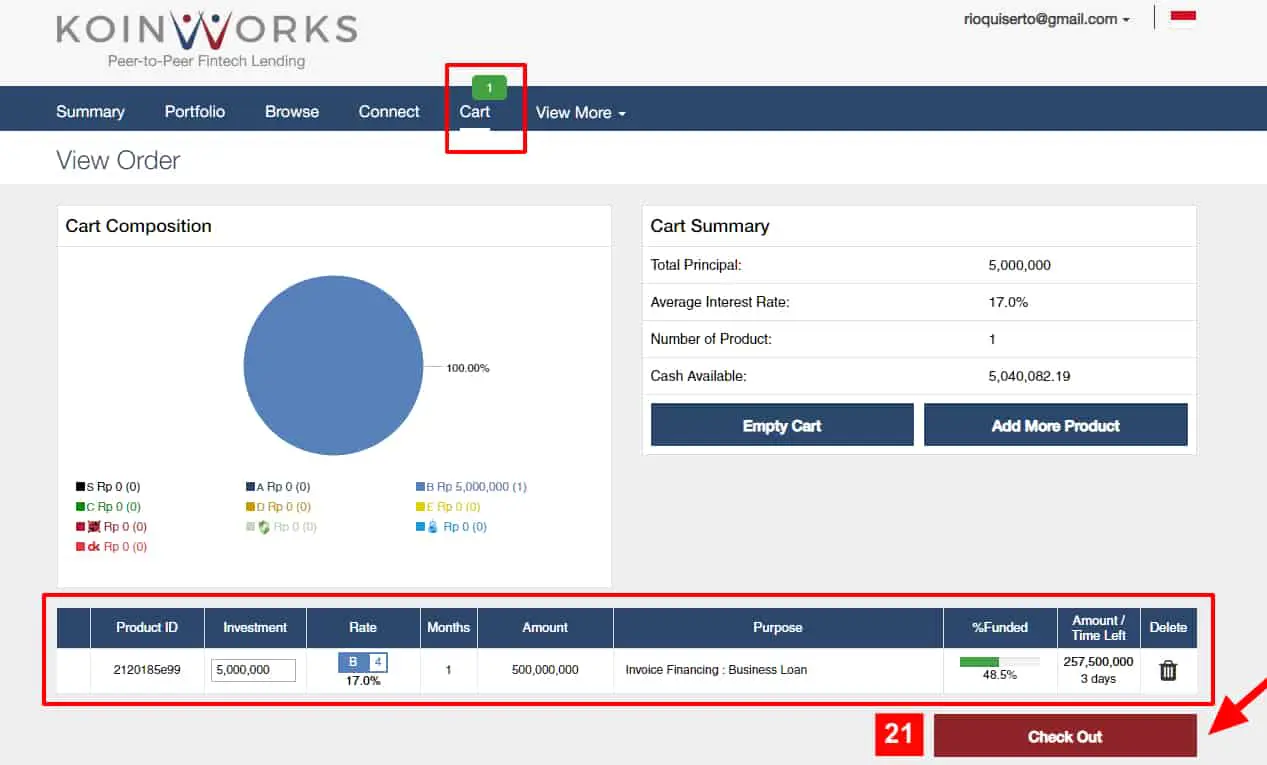This screenshot has width=1267, height=765.
Task: Click the 48.5% funded progress bar
Action: pyautogui.click(x=999, y=661)
